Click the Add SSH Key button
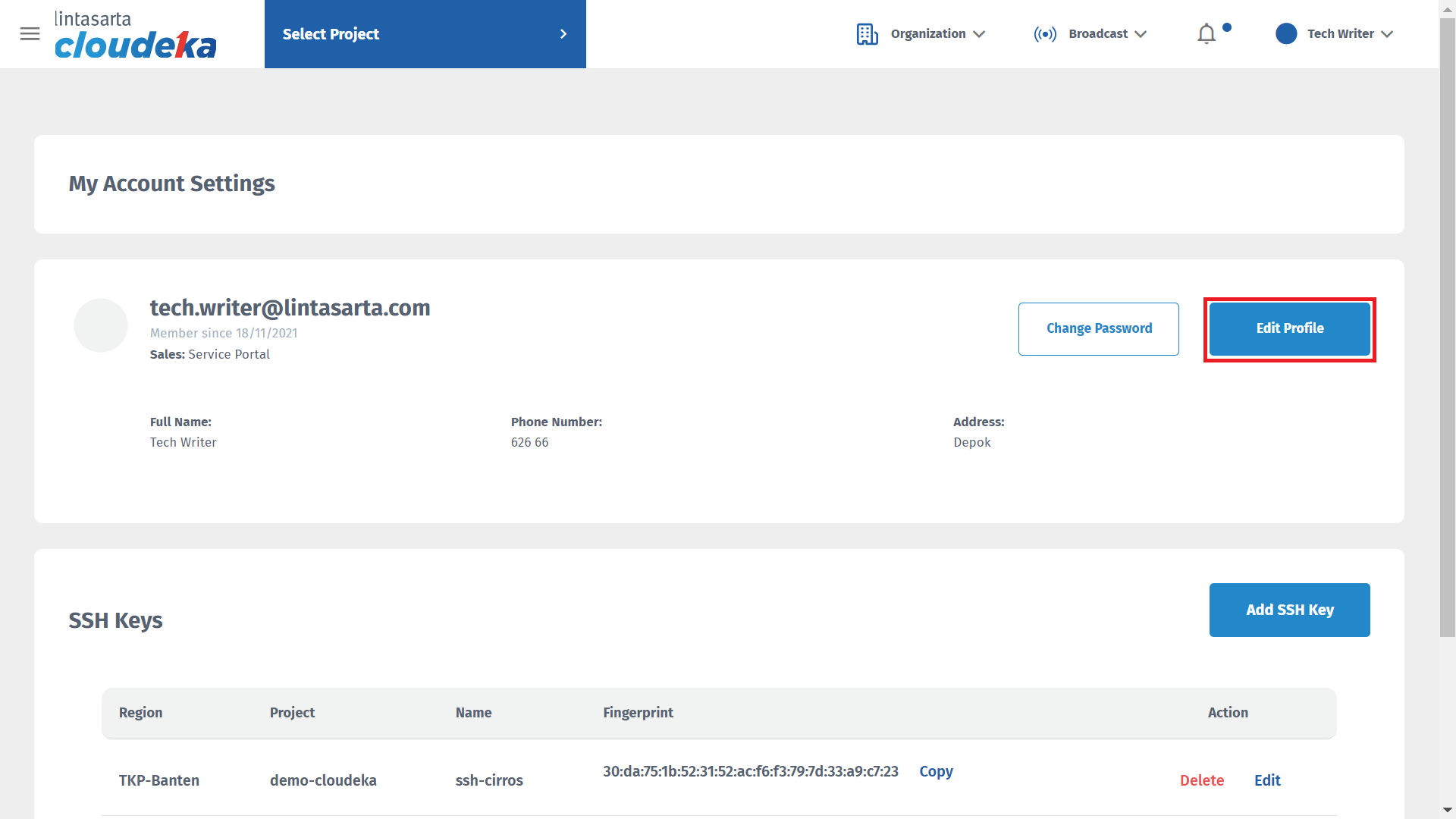 coord(1289,610)
